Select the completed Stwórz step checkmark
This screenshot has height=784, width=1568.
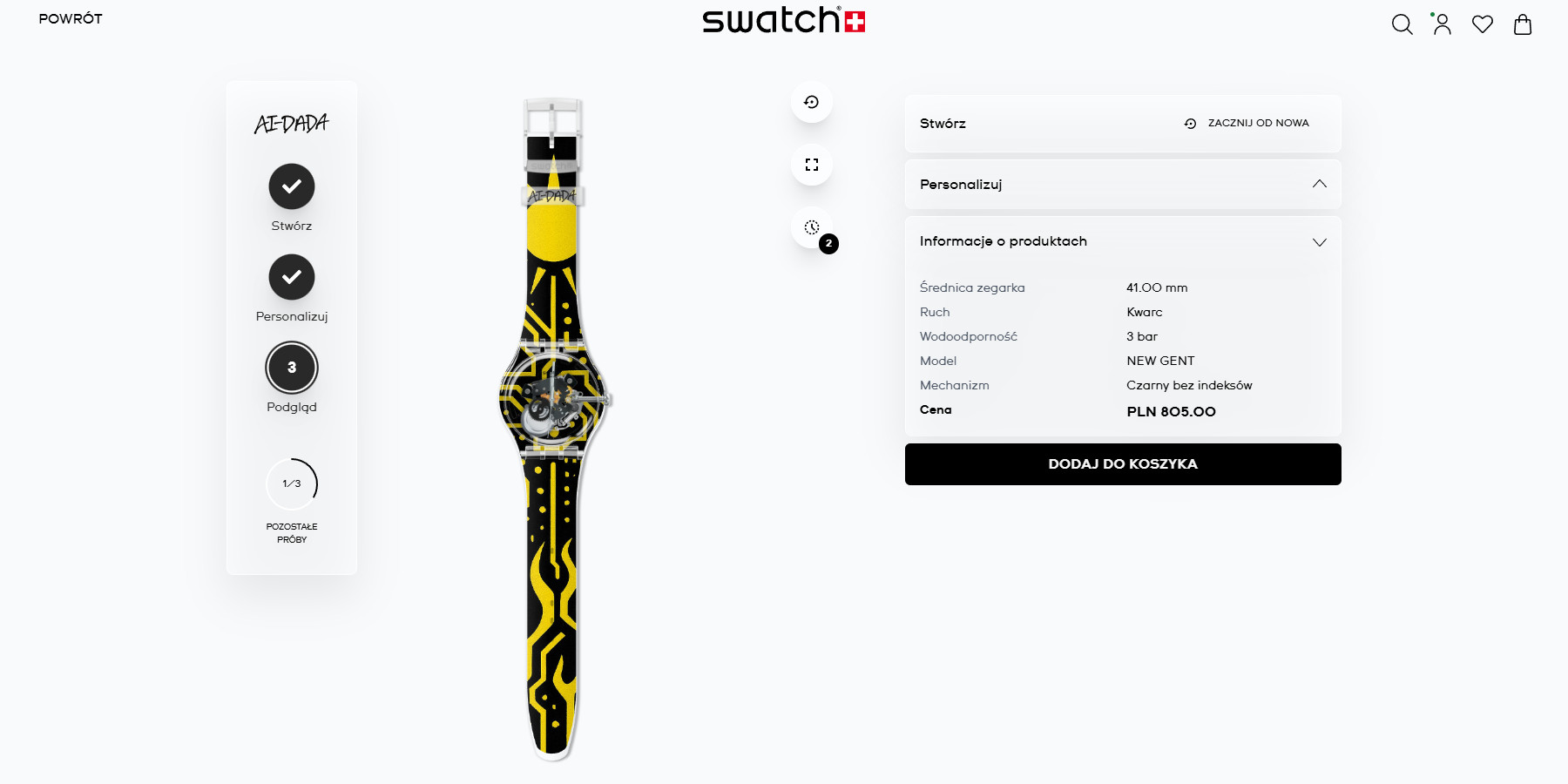(x=292, y=186)
